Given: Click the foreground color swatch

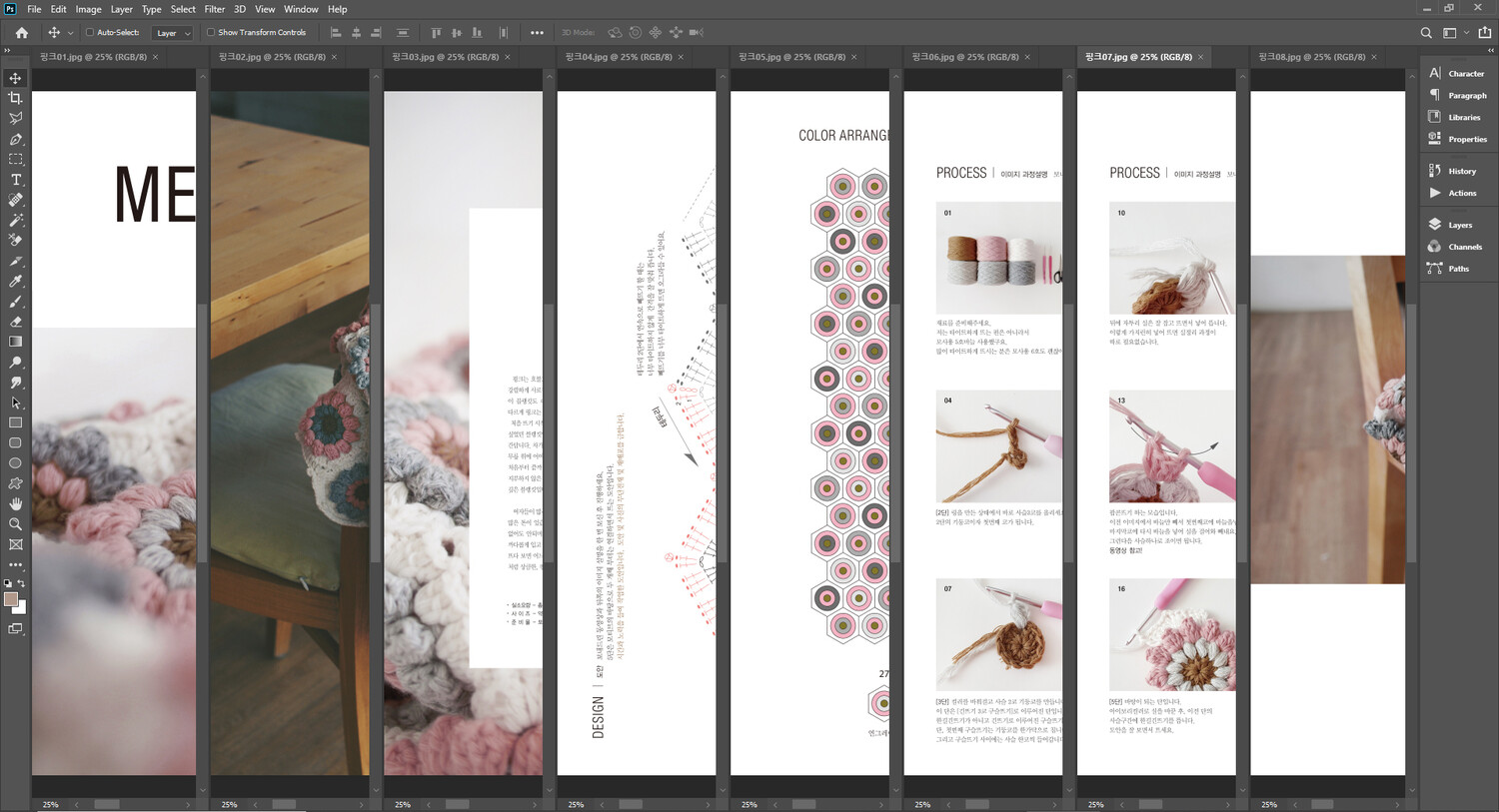Looking at the screenshot, I should pos(11,599).
